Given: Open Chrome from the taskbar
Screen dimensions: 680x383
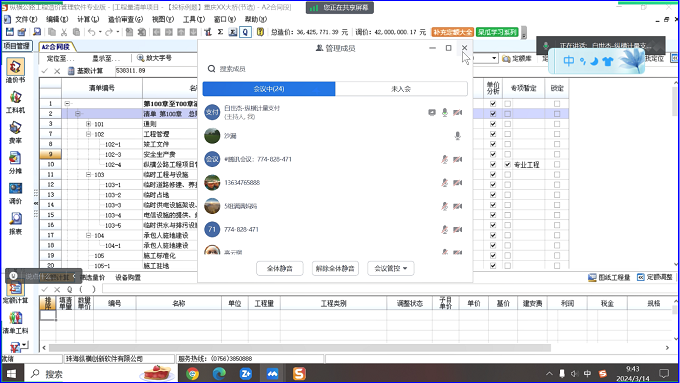Looking at the screenshot, I should (193, 373).
